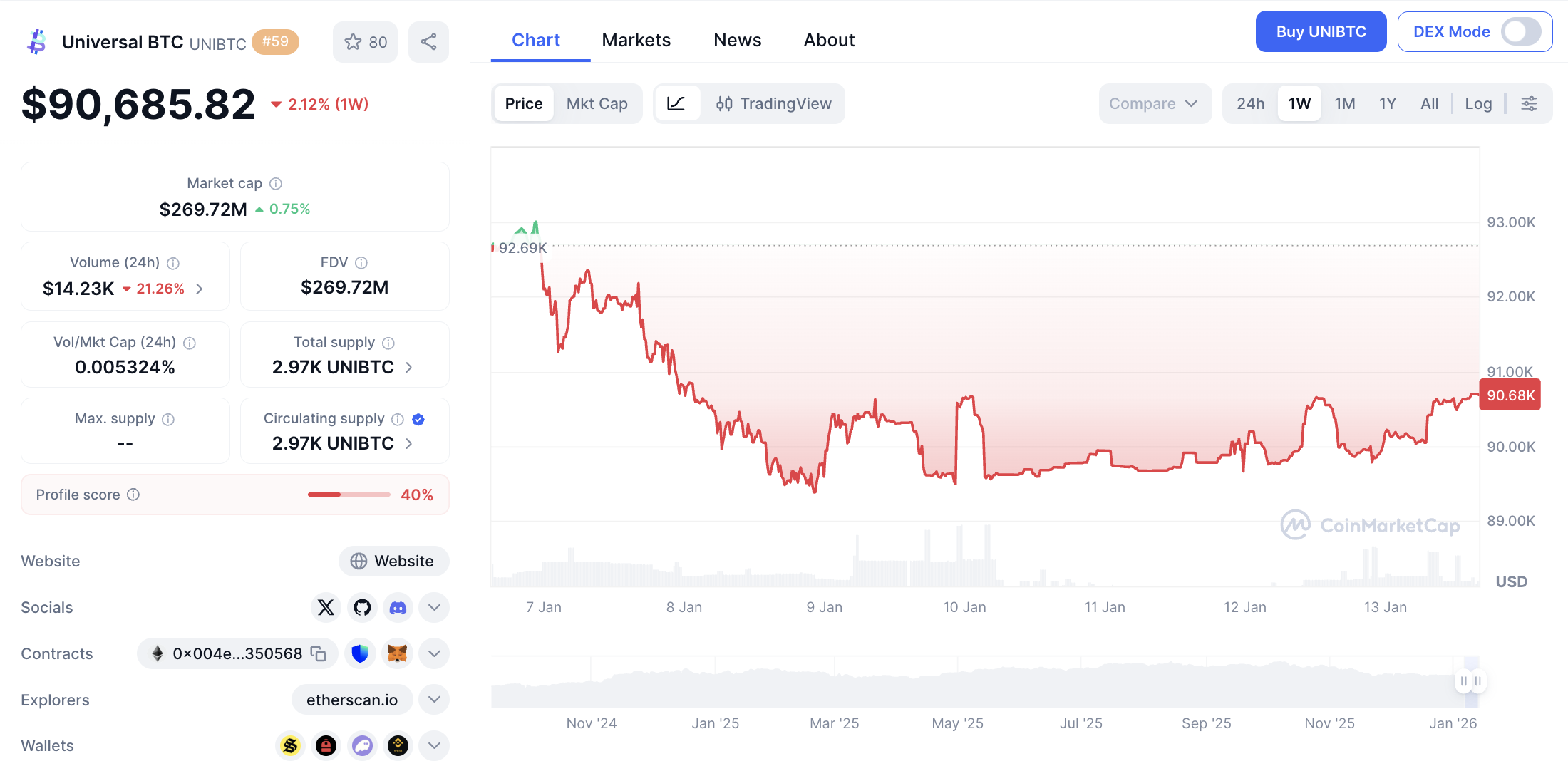Open the etherscan.io explorer link

point(352,700)
